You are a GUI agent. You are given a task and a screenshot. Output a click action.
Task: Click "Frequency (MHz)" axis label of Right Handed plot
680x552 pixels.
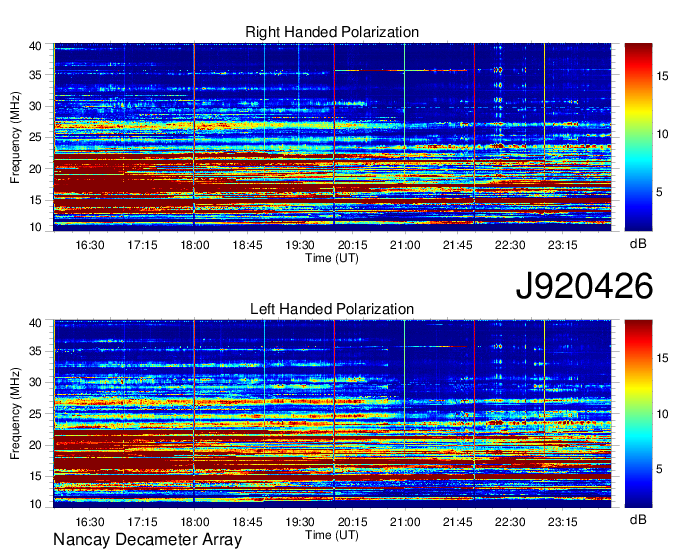click(x=15, y=137)
